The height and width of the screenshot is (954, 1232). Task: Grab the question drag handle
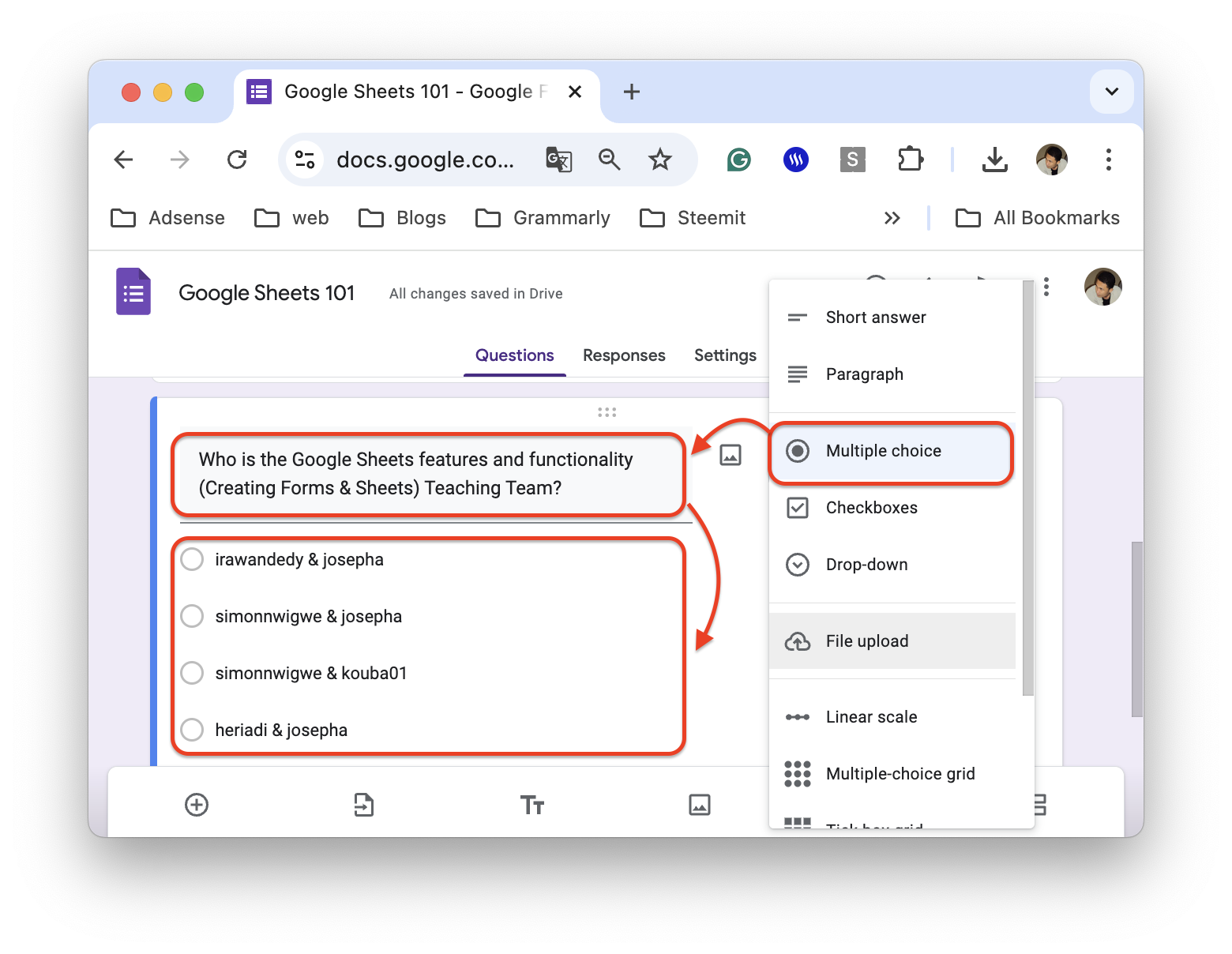tap(607, 412)
